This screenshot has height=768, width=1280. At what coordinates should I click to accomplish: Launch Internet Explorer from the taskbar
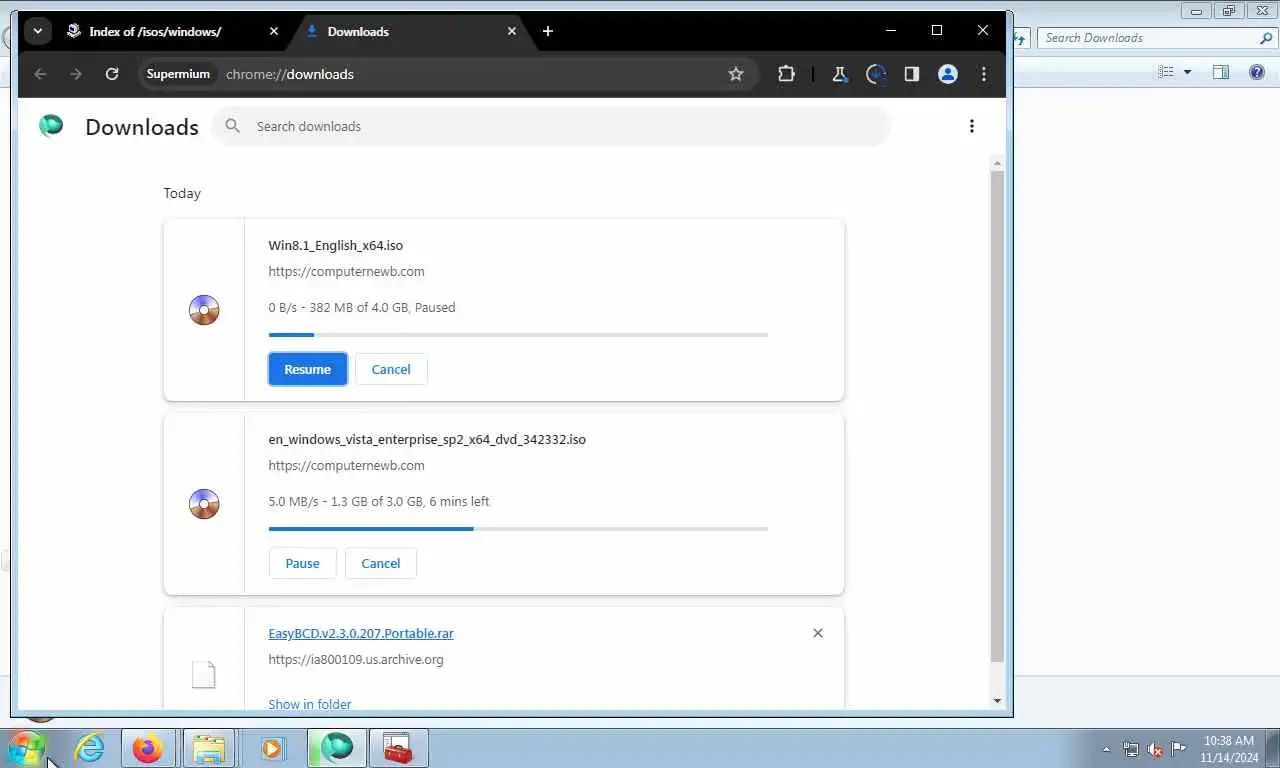90,748
